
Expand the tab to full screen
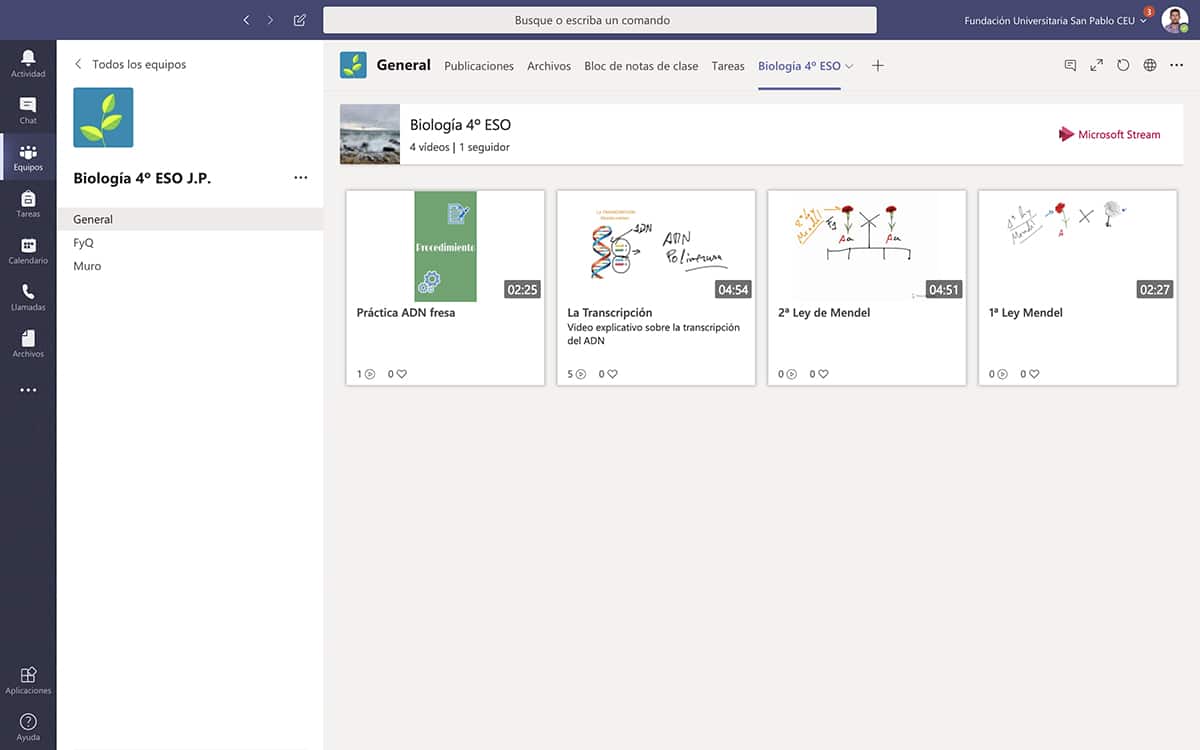1096,65
